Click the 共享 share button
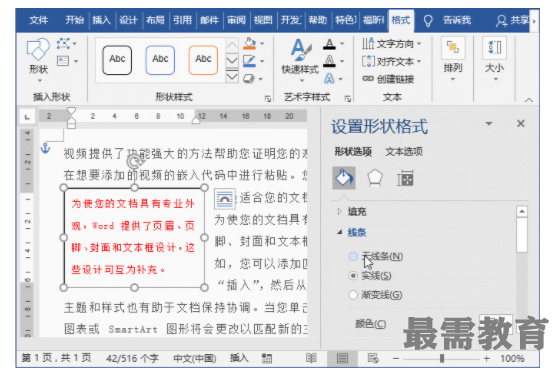 tap(513, 21)
